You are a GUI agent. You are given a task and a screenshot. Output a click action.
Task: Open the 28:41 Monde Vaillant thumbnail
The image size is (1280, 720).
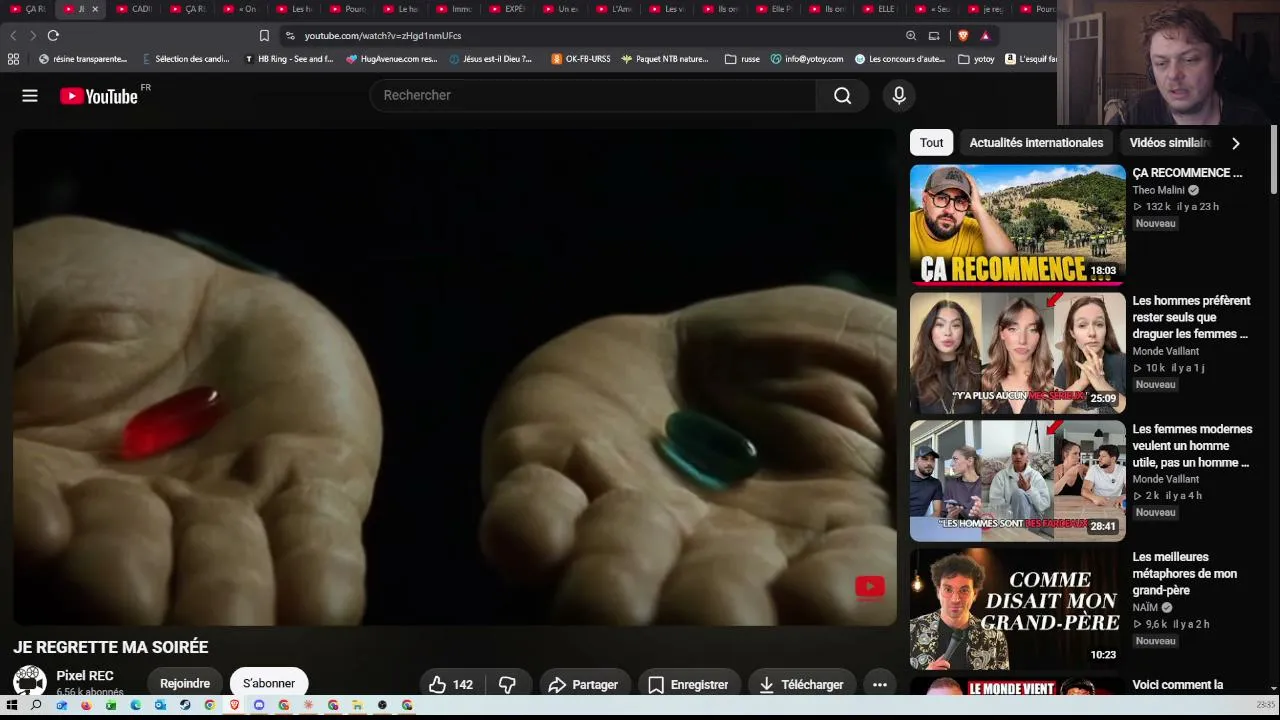pos(1018,481)
